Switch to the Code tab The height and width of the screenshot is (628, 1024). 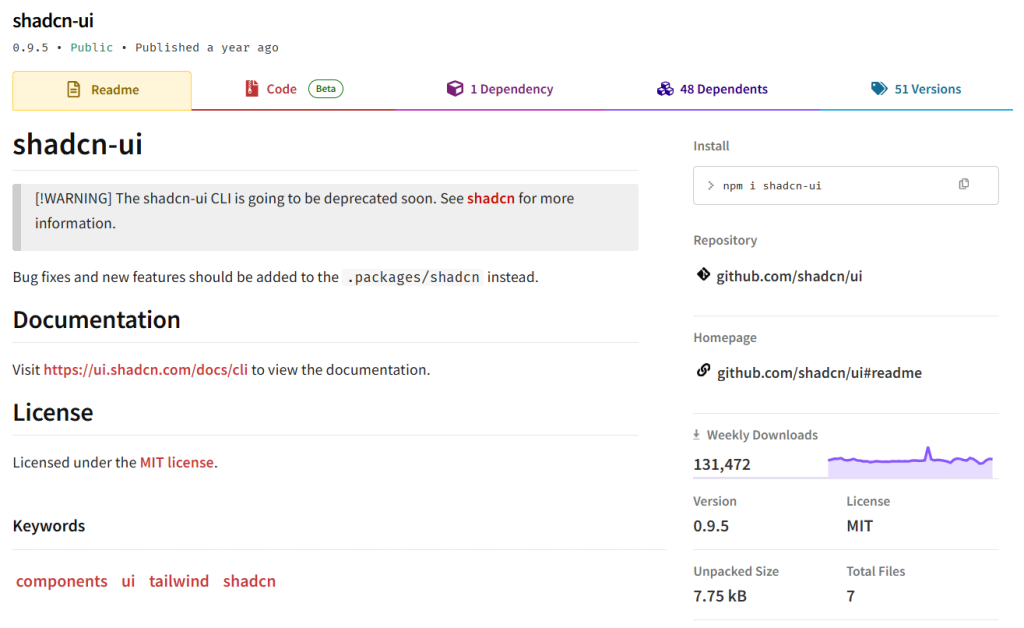click(294, 89)
